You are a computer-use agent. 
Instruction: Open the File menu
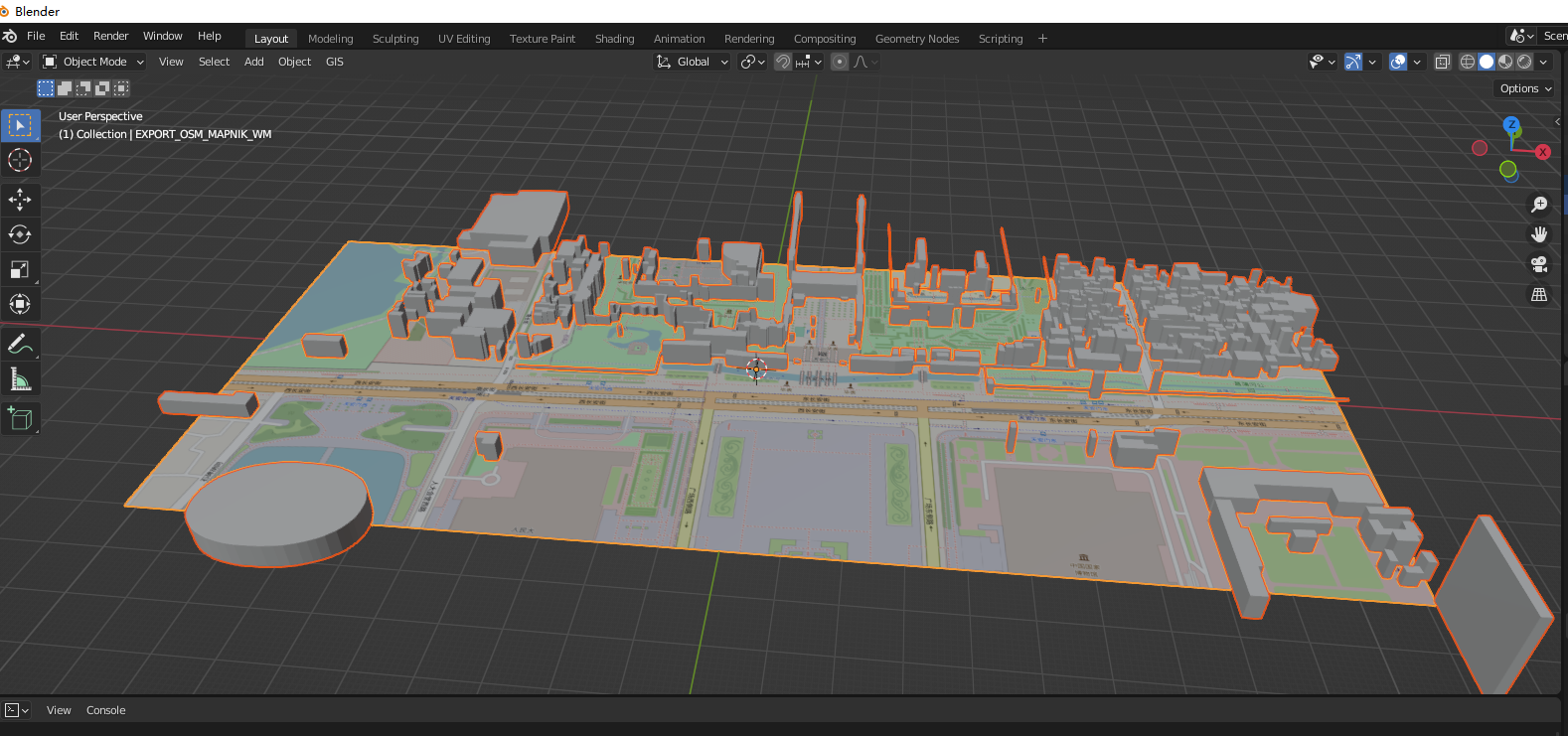tap(36, 36)
